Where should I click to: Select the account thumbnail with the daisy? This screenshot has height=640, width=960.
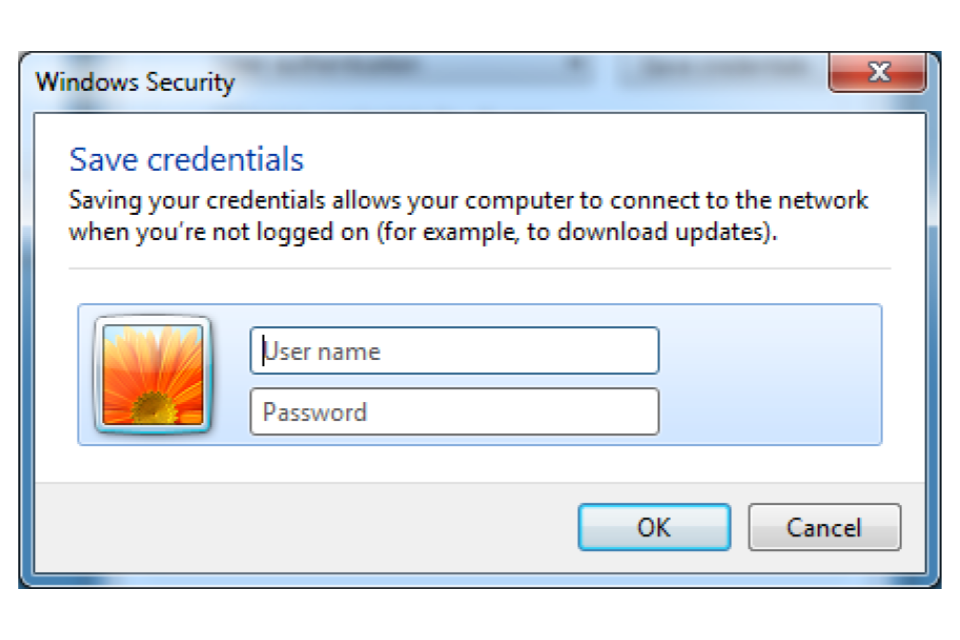point(152,374)
